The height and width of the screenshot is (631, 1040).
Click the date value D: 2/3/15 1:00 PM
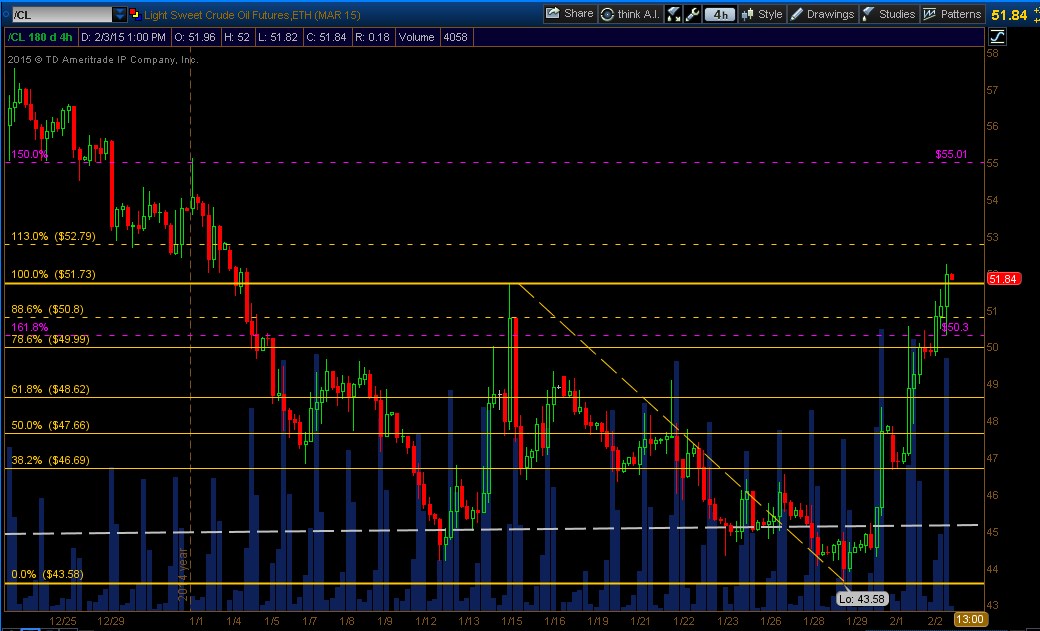(x=123, y=37)
